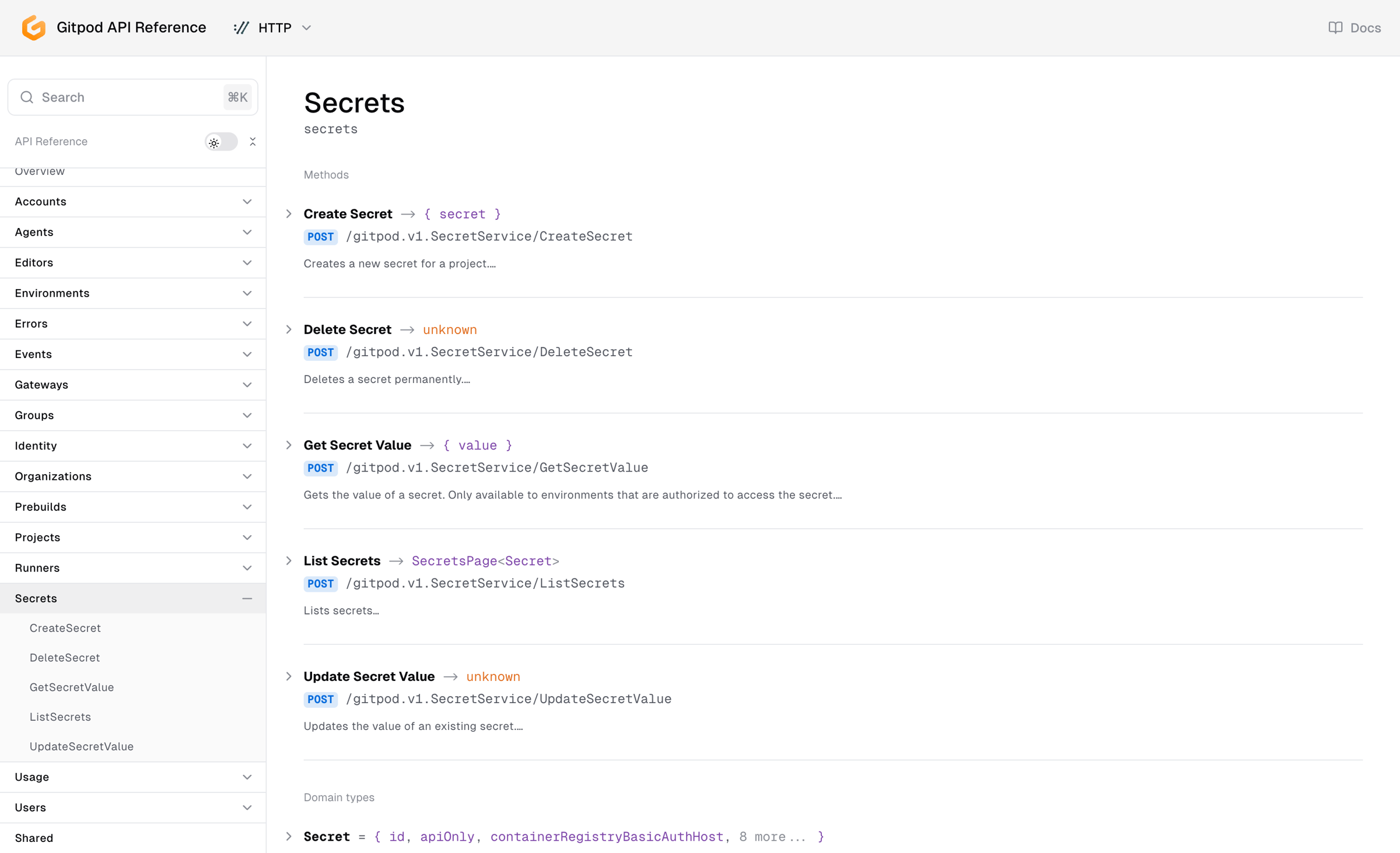1400x853 pixels.
Task: Select the Projects sidebar section label
Action: pyautogui.click(x=37, y=538)
